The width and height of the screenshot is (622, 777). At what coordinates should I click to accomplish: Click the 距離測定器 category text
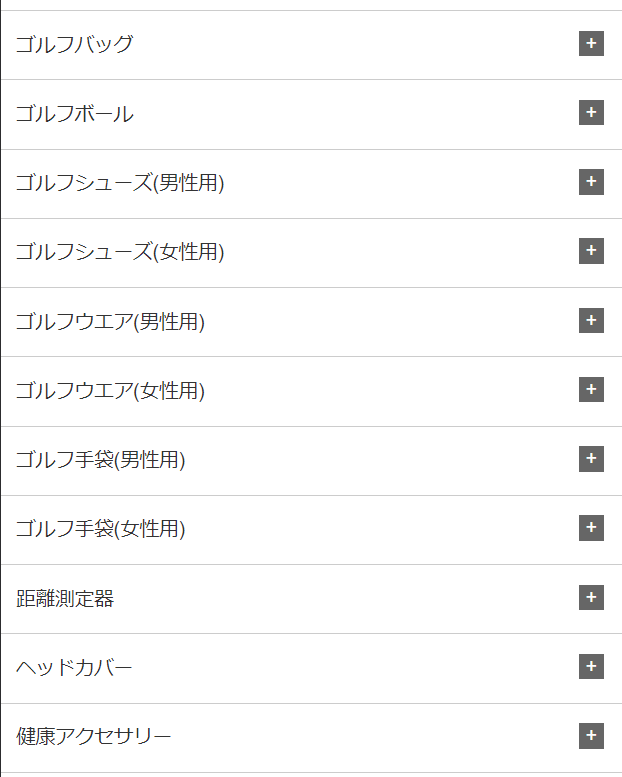click(65, 598)
